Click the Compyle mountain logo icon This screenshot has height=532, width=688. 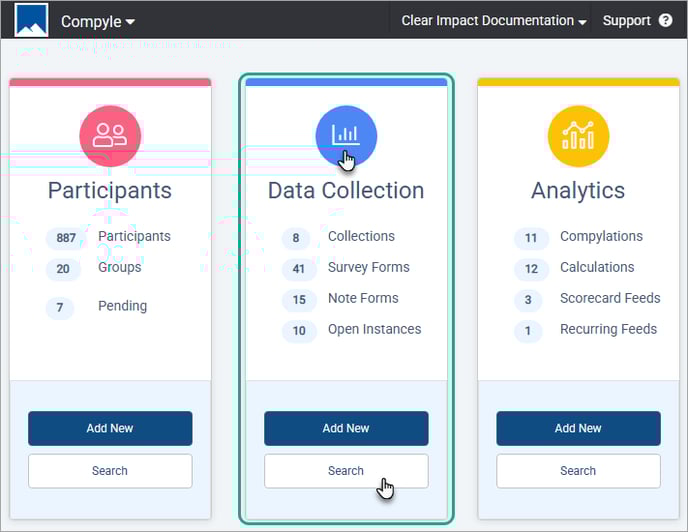pos(31,20)
